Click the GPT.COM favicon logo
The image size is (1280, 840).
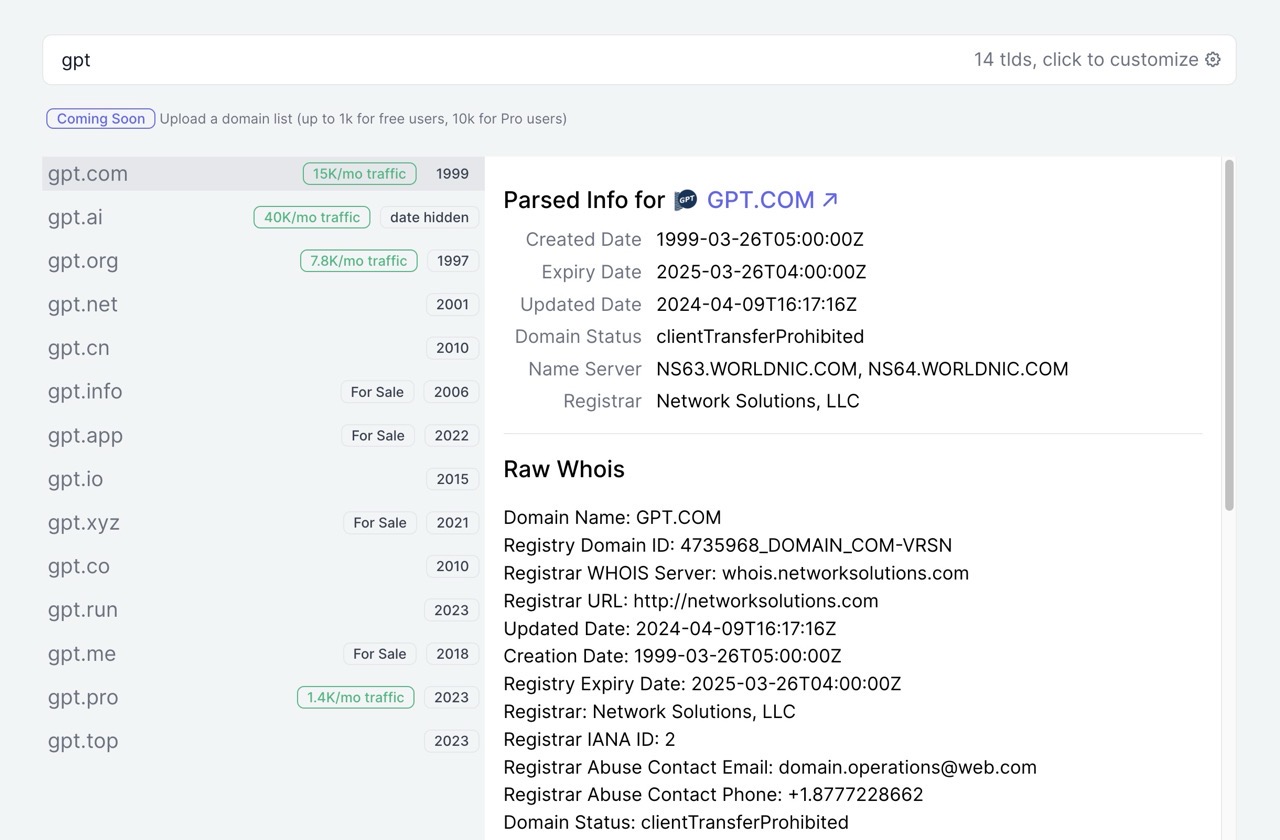[x=686, y=200]
